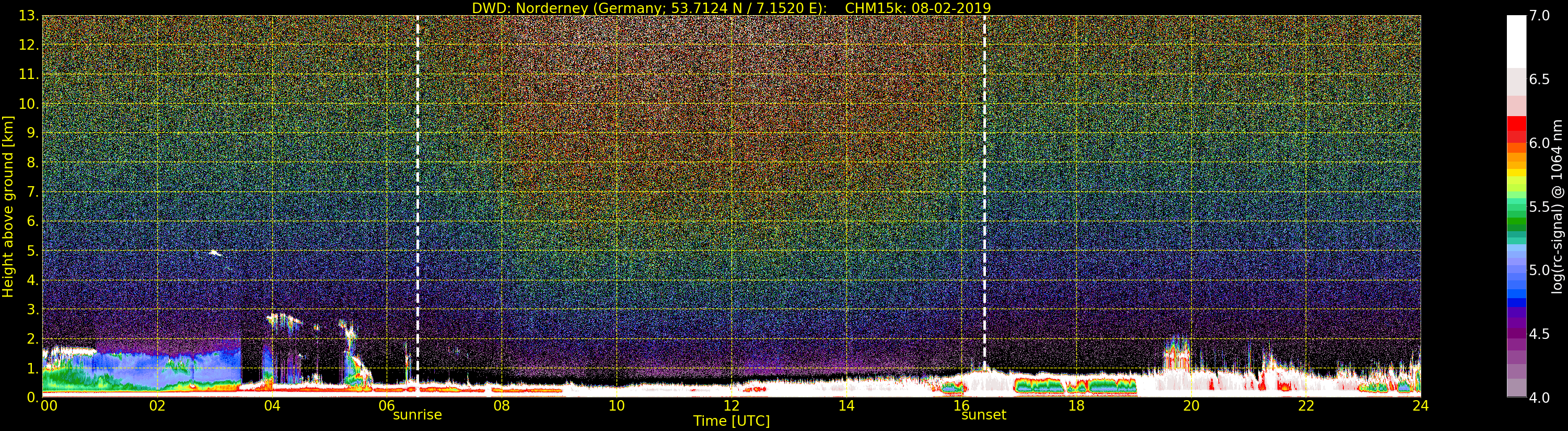Click the height axis tick label 0
The image size is (1568, 431).
32,398
